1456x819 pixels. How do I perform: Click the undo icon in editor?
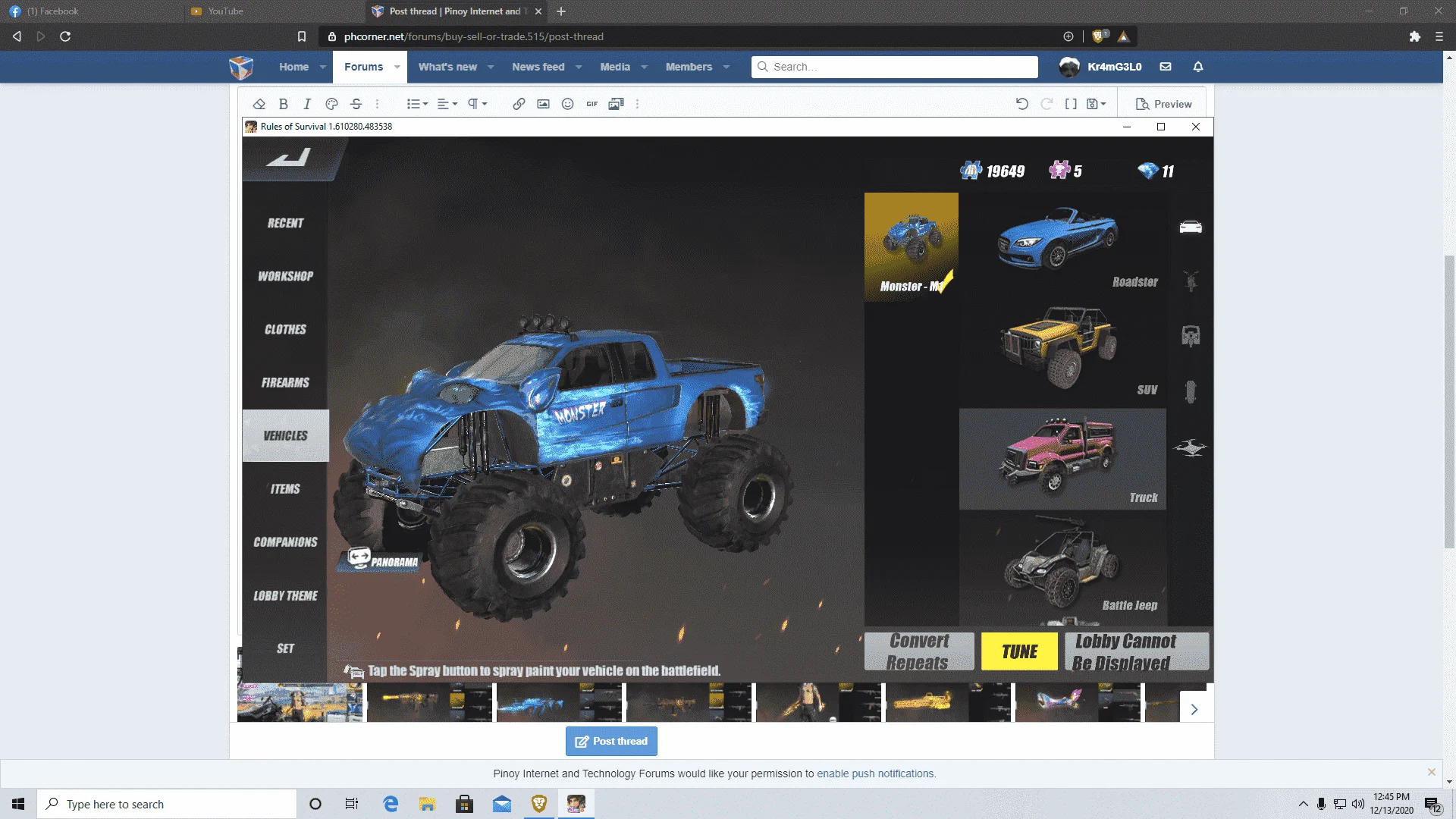(1022, 104)
